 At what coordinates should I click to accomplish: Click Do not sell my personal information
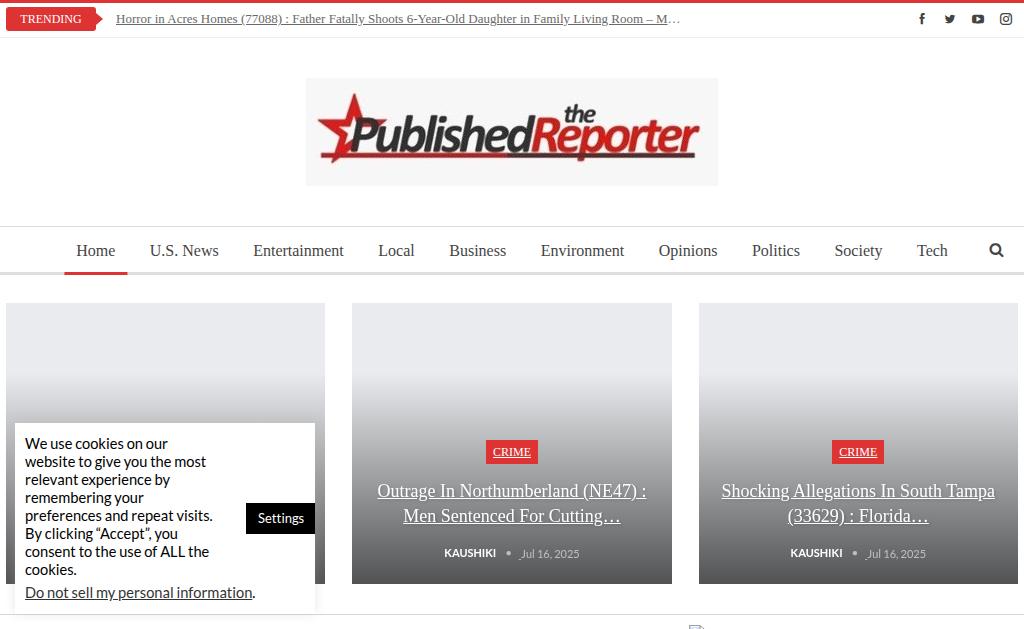tap(139, 592)
